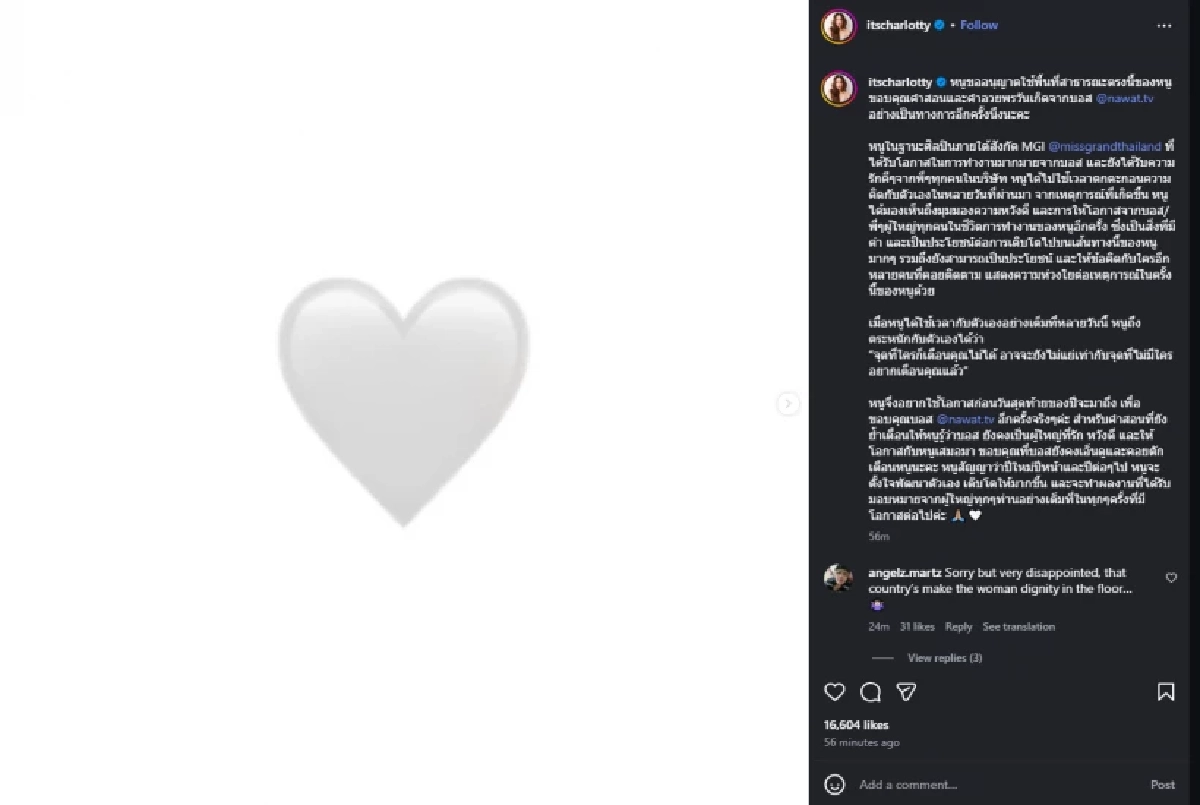Open the comment bubble icon
The image size is (1200, 805).
(870, 692)
